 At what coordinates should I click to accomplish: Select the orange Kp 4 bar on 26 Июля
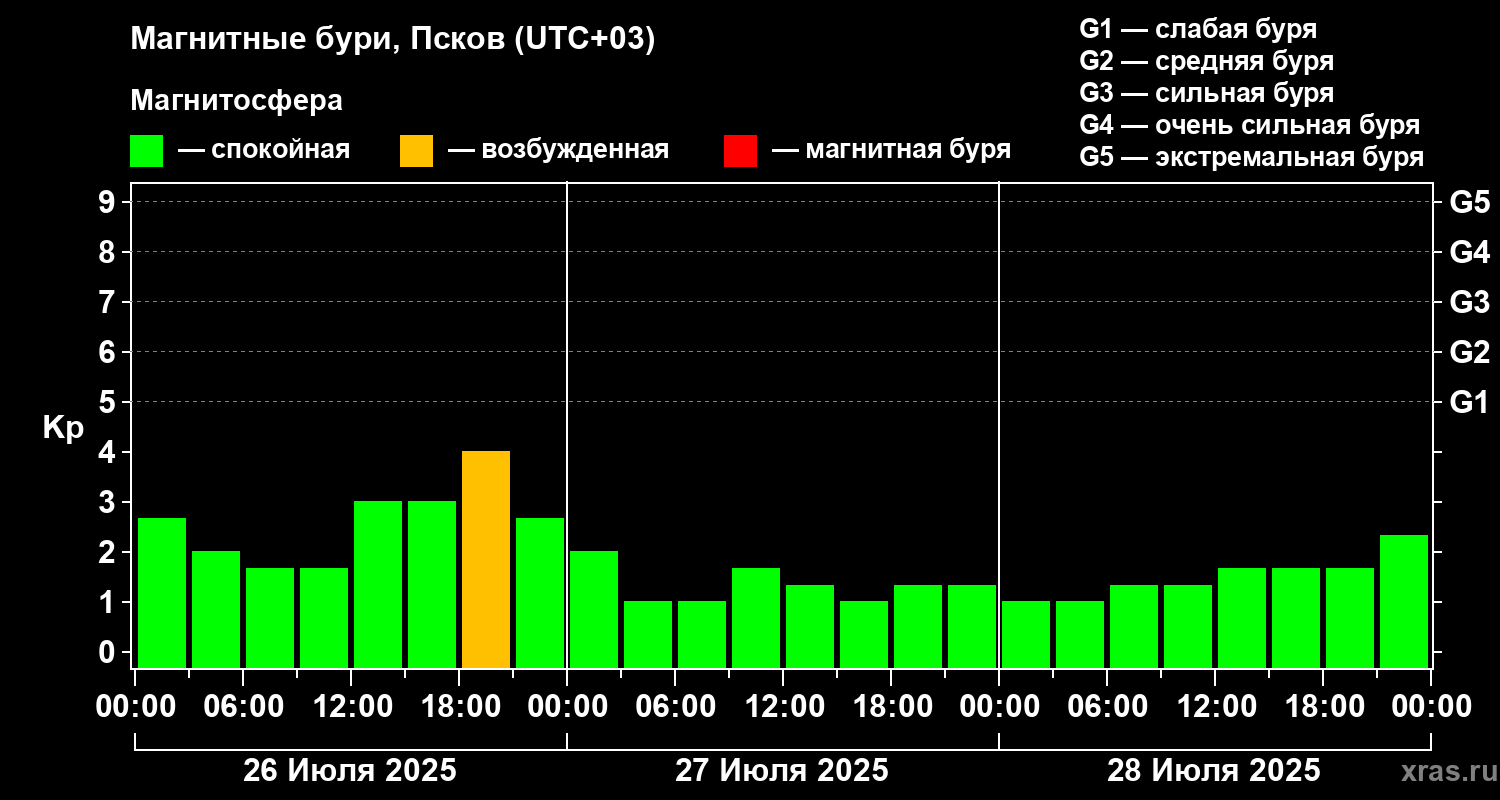486,559
